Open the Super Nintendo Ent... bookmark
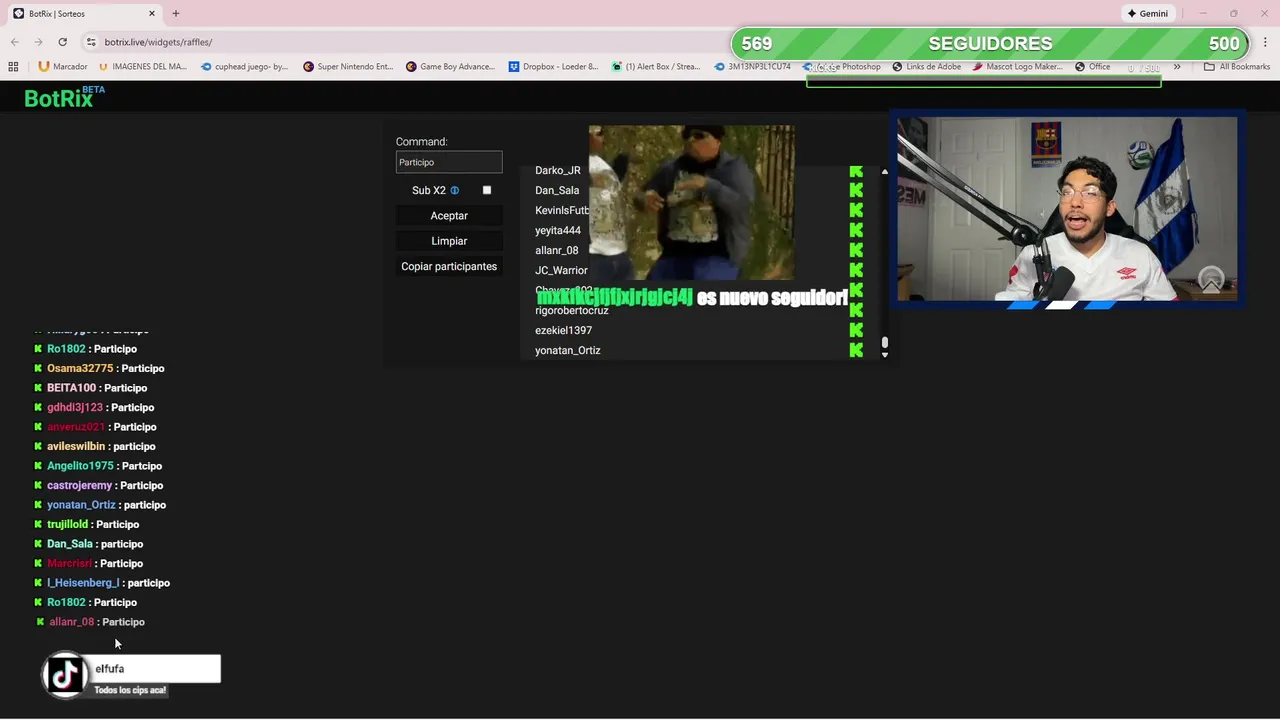The width and height of the screenshot is (1280, 720). click(348, 67)
